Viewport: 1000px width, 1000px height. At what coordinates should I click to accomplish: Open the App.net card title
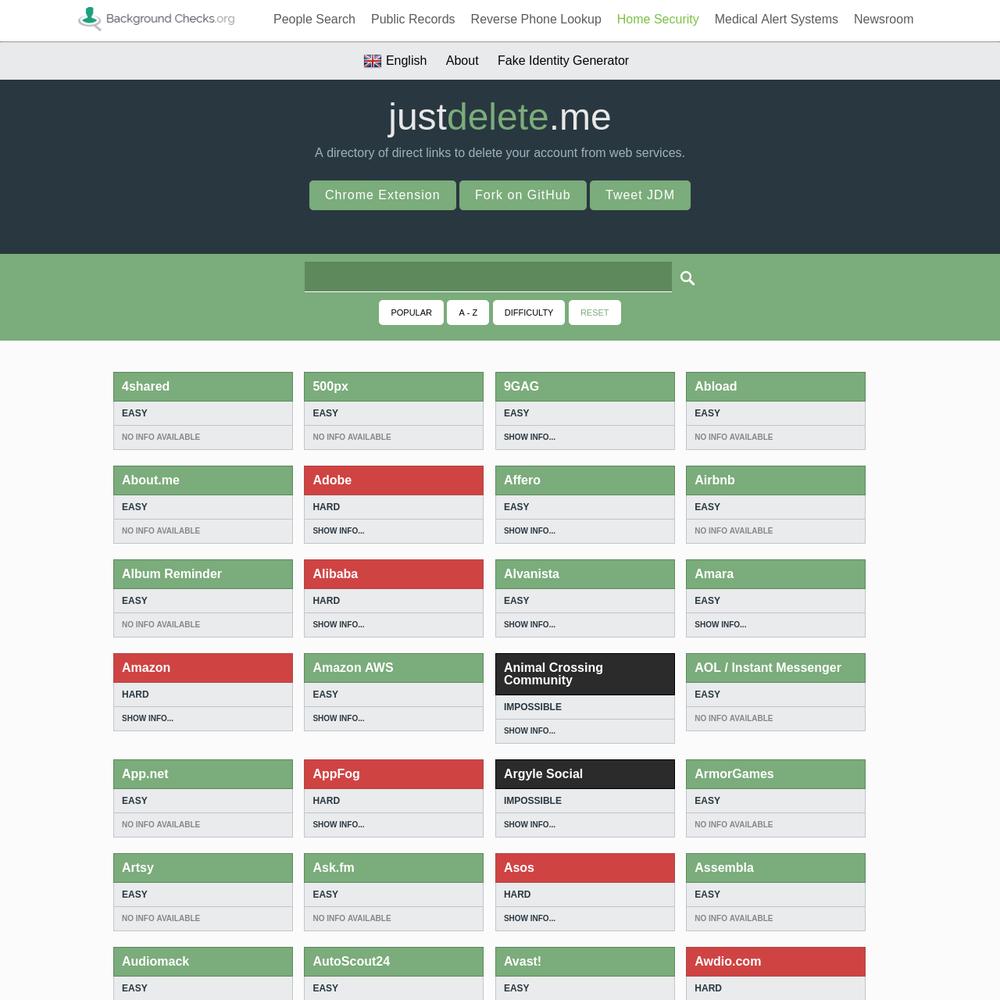(203, 774)
